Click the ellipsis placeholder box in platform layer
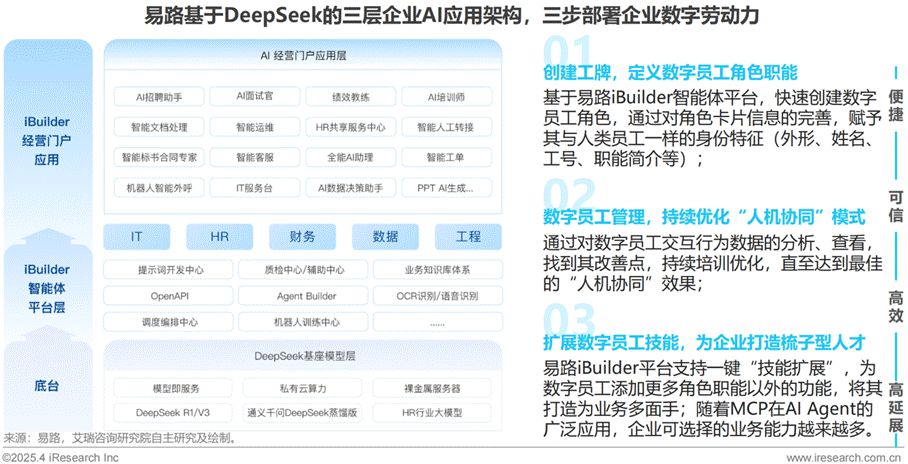Screen dimensions: 908x464 click(438, 321)
